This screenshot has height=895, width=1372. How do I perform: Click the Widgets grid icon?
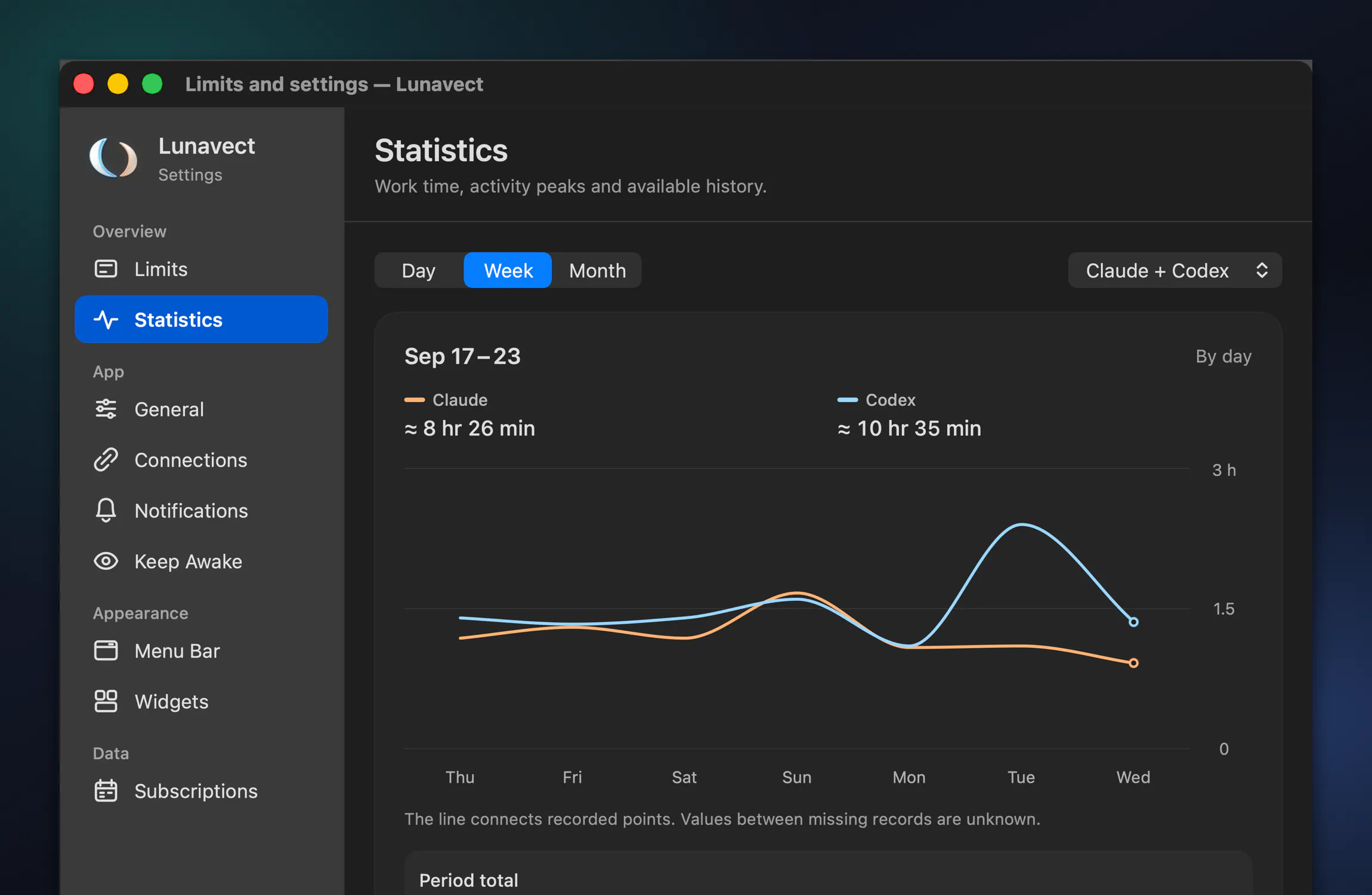coord(106,701)
